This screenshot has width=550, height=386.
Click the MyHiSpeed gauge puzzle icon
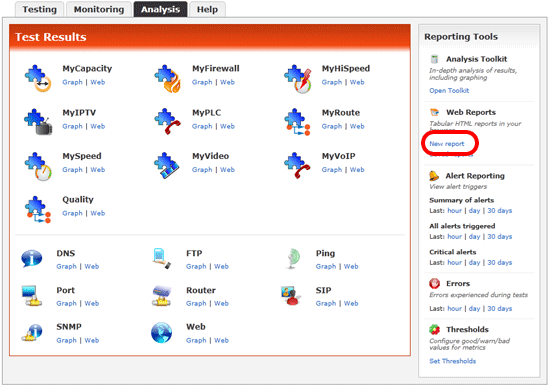(x=298, y=79)
